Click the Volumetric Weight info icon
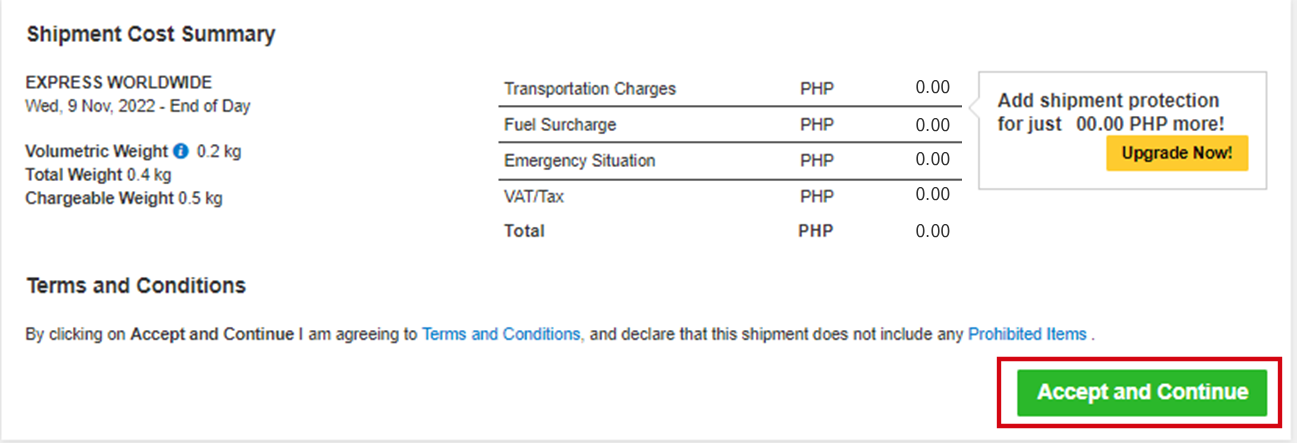 coord(180,152)
